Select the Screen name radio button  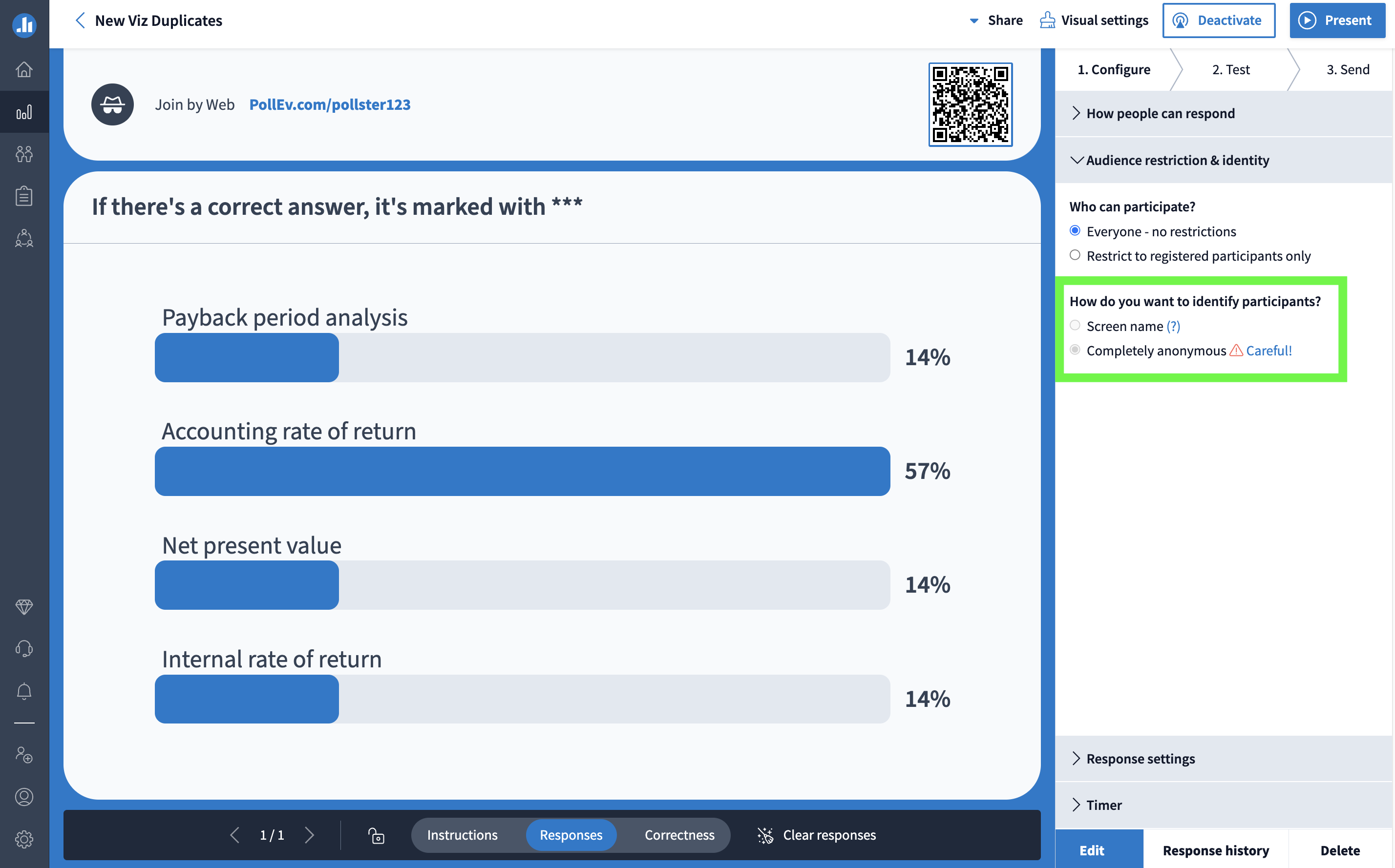point(1075,326)
